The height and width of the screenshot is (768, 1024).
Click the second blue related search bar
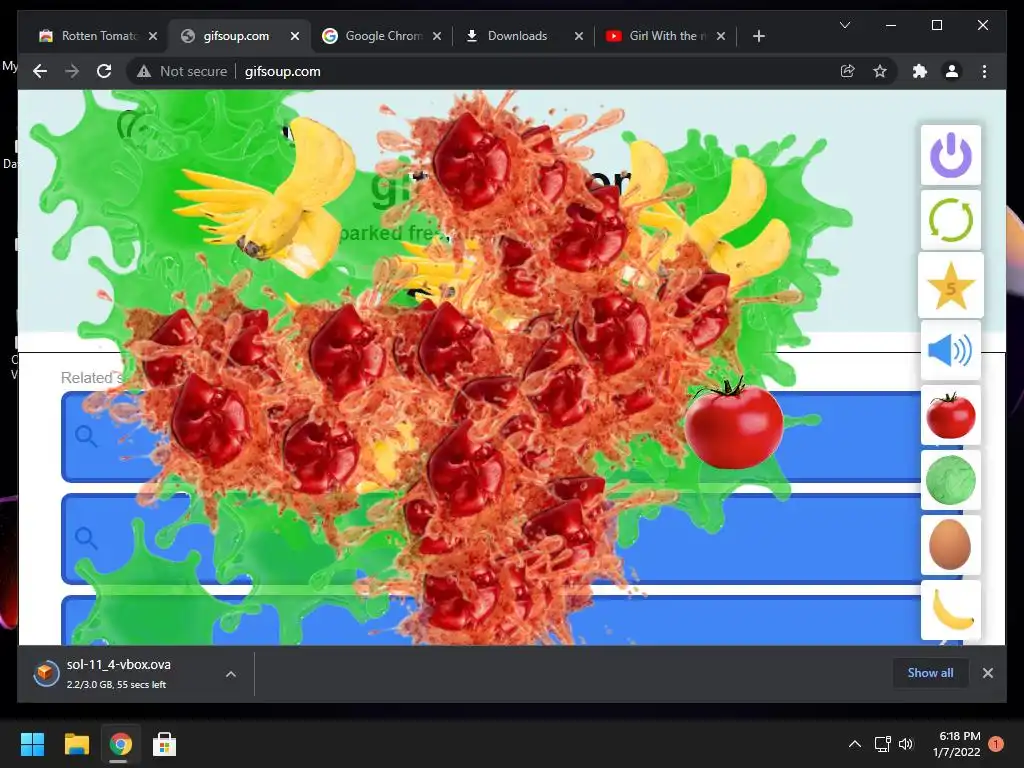pos(511,539)
